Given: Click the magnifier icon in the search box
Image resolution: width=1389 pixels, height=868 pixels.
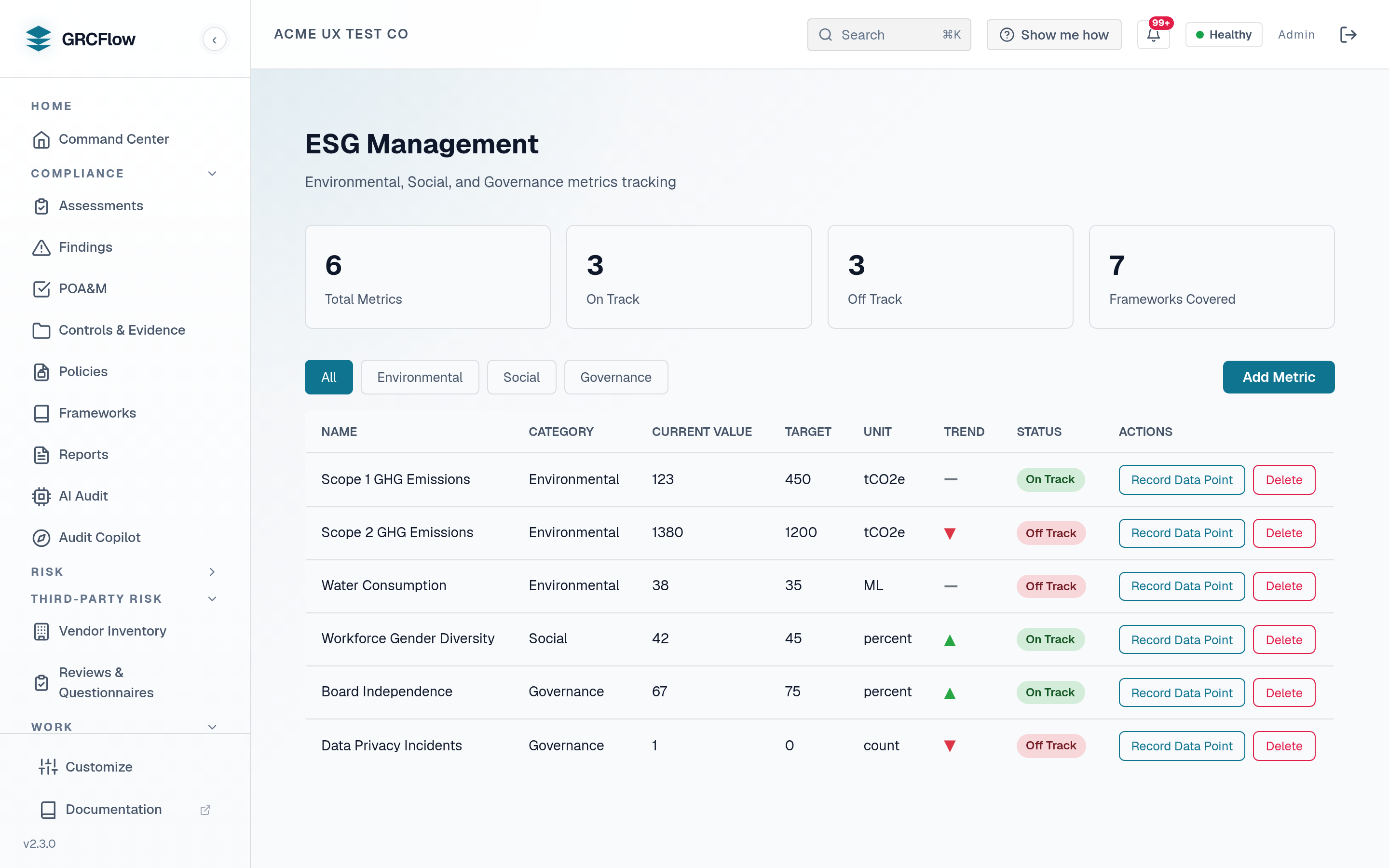Looking at the screenshot, I should (x=825, y=35).
